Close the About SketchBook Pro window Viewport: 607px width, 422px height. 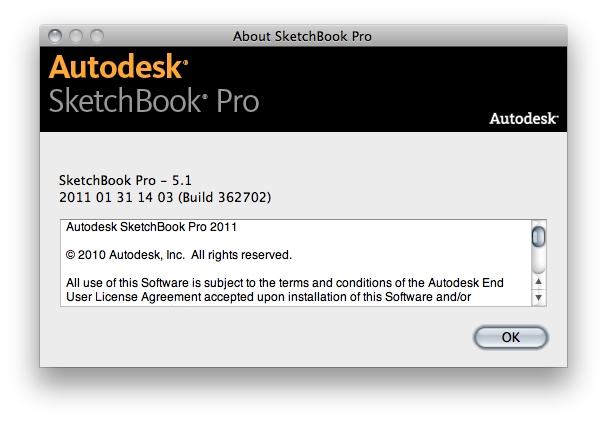click(57, 36)
